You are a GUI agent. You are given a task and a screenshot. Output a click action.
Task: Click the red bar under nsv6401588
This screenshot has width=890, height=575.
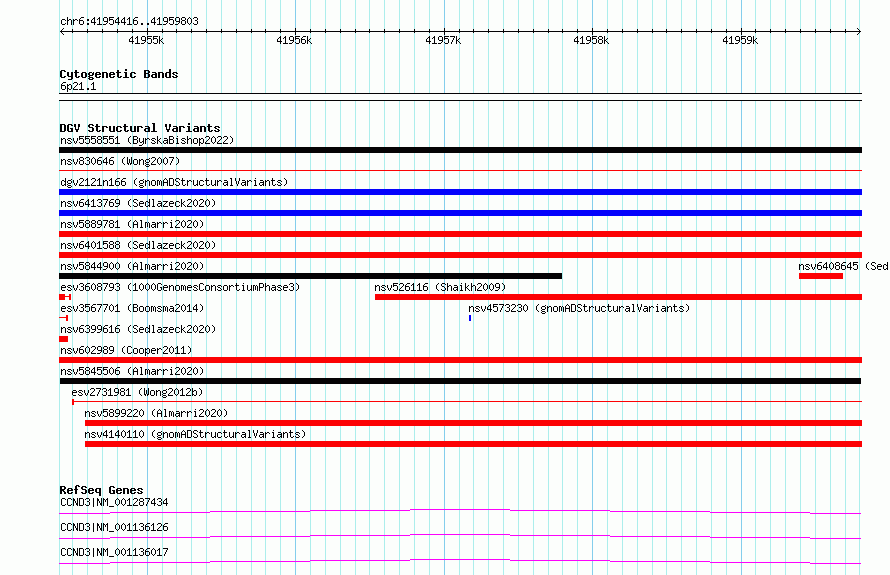click(460, 255)
